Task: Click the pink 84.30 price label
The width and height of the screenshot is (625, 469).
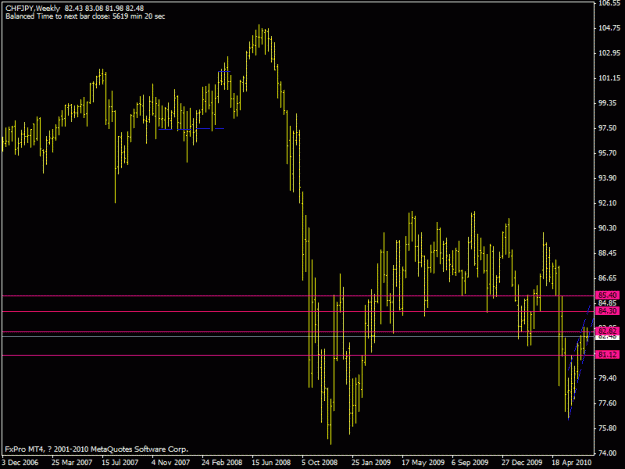Action: tap(607, 311)
